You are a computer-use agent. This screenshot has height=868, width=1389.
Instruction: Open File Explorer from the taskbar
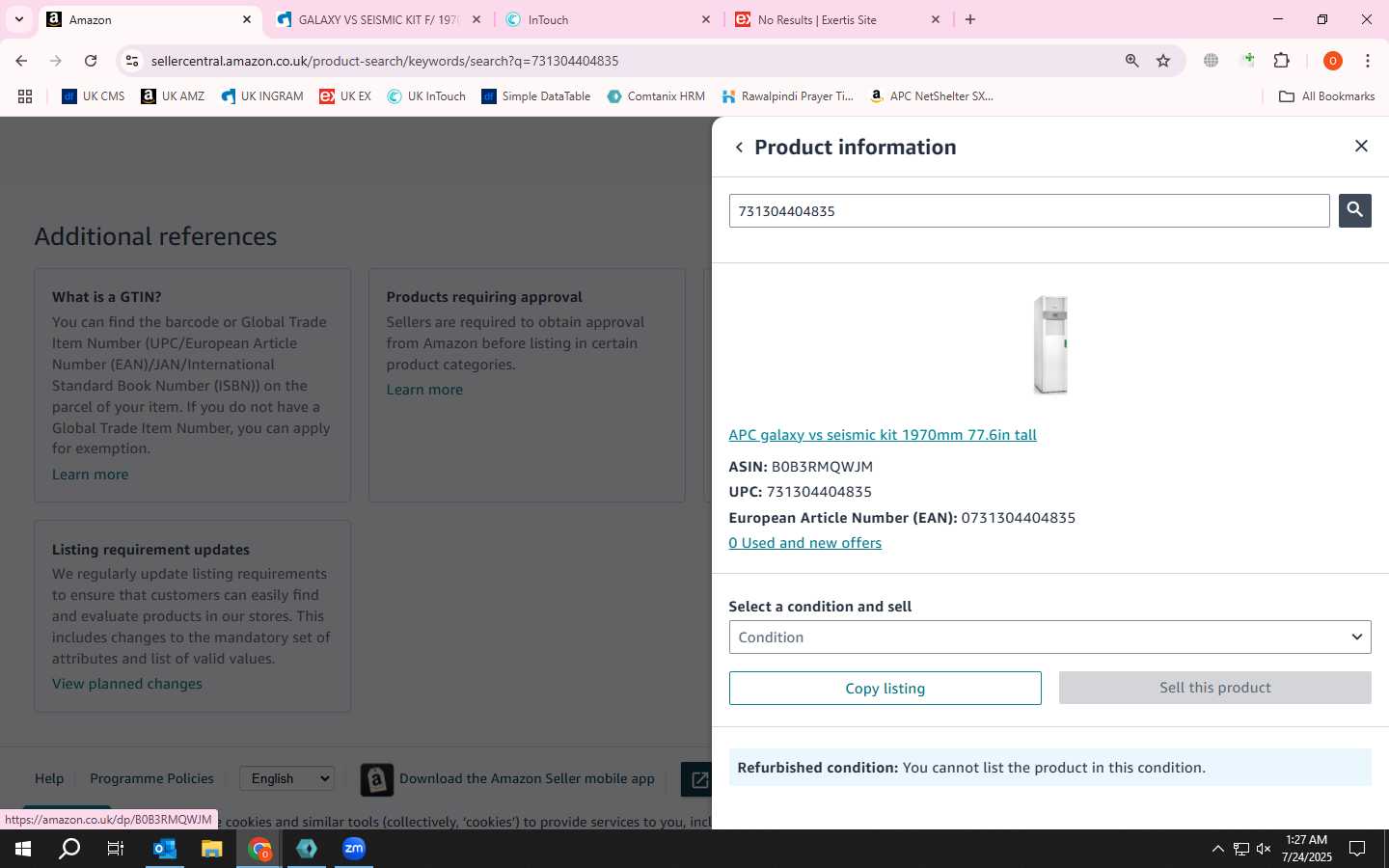[x=212, y=849]
